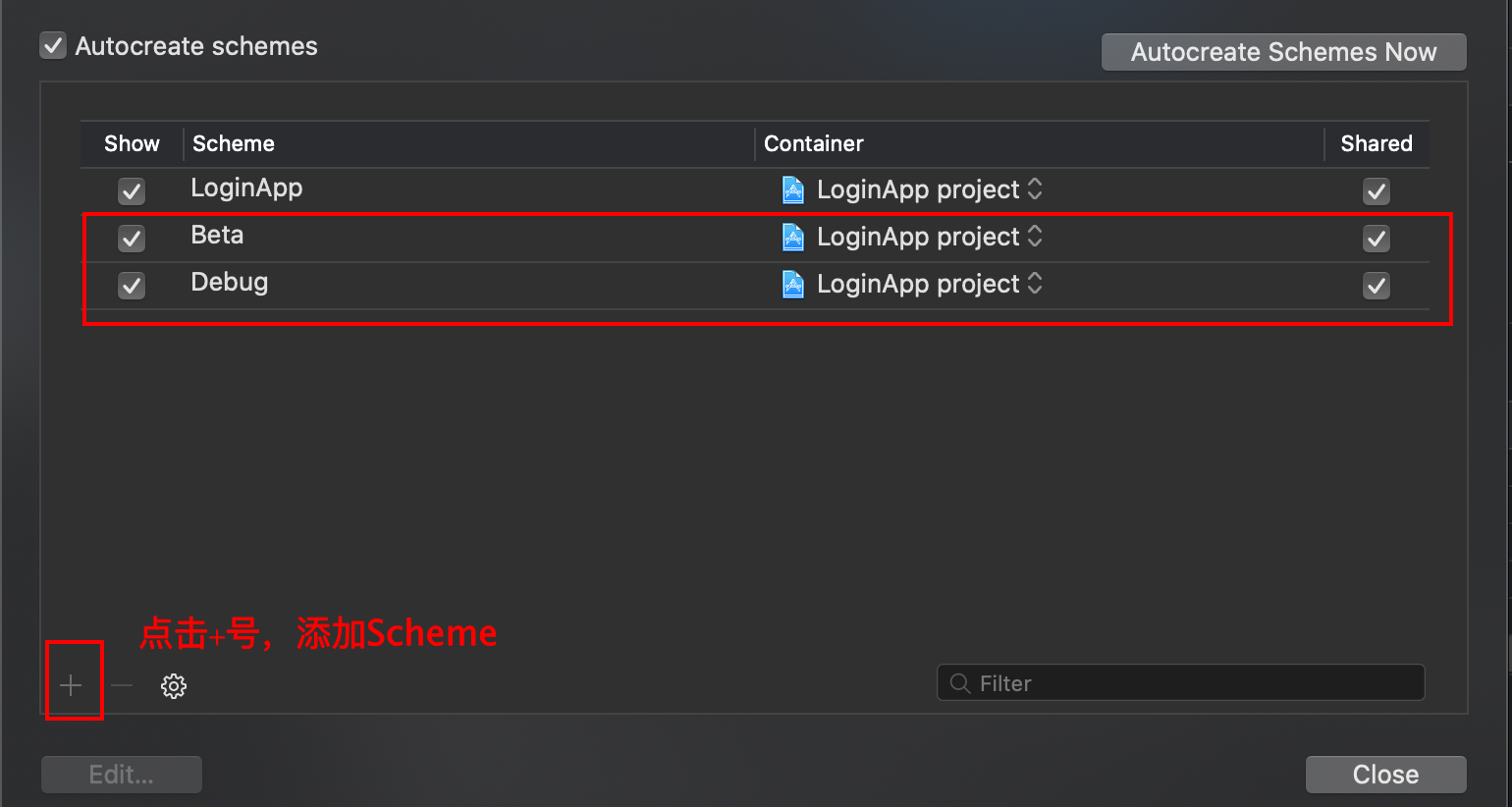Uncheck Show for the Beta scheme
This screenshot has width=1512, height=807.
[132, 238]
